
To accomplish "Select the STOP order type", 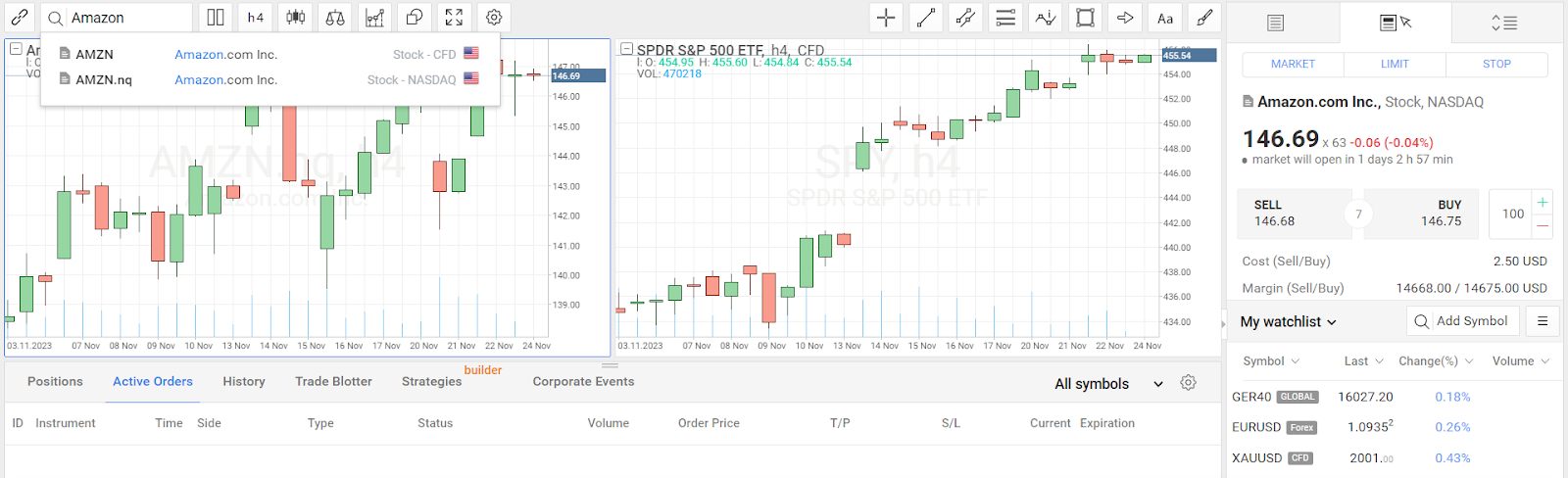I will pyautogui.click(x=1496, y=64).
